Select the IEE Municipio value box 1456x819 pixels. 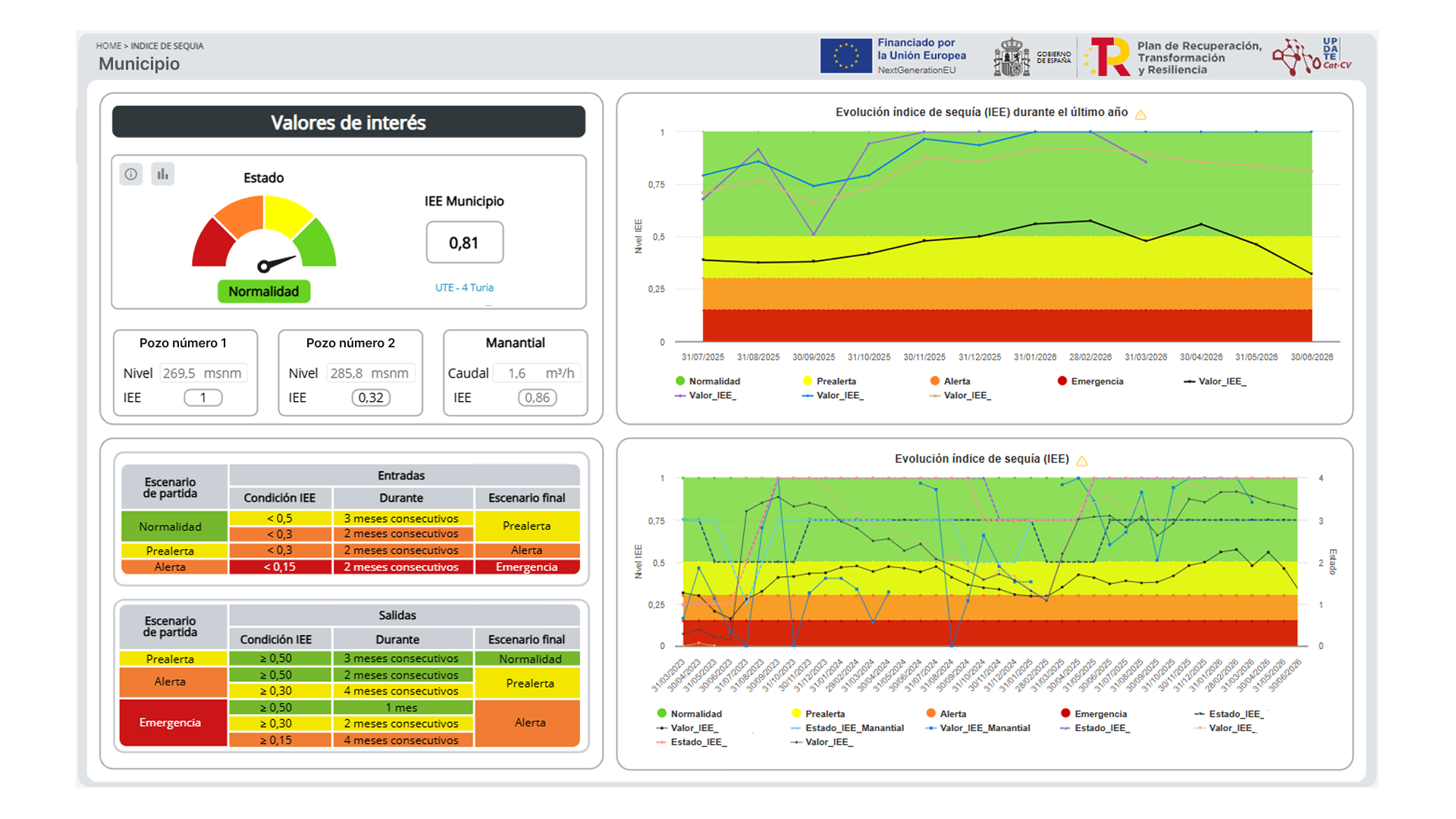point(465,243)
